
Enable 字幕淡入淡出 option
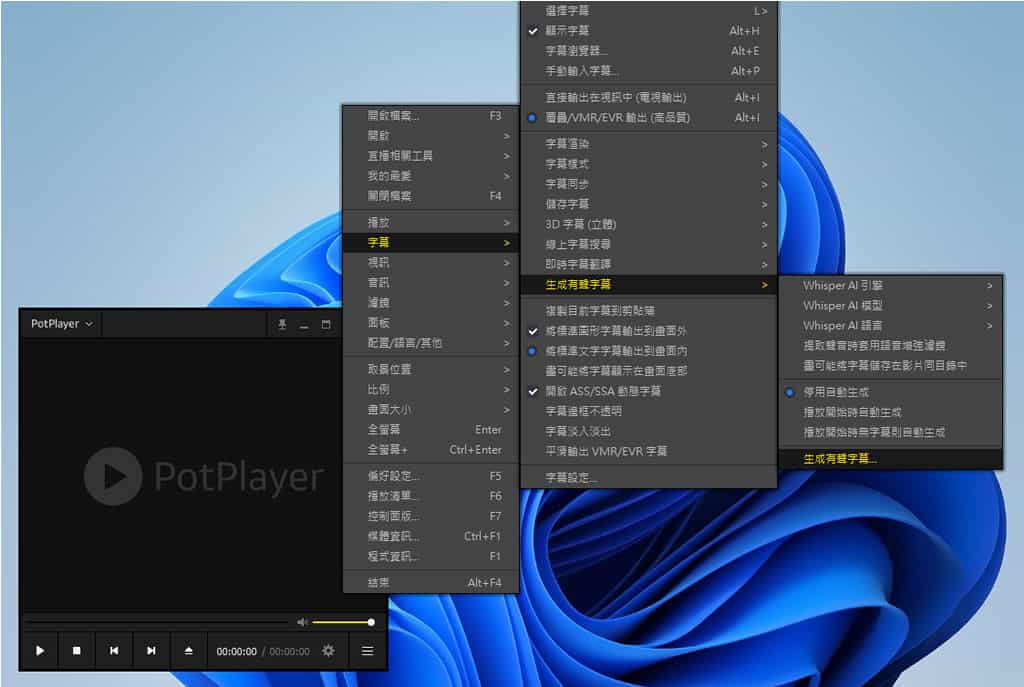[x=648, y=431]
